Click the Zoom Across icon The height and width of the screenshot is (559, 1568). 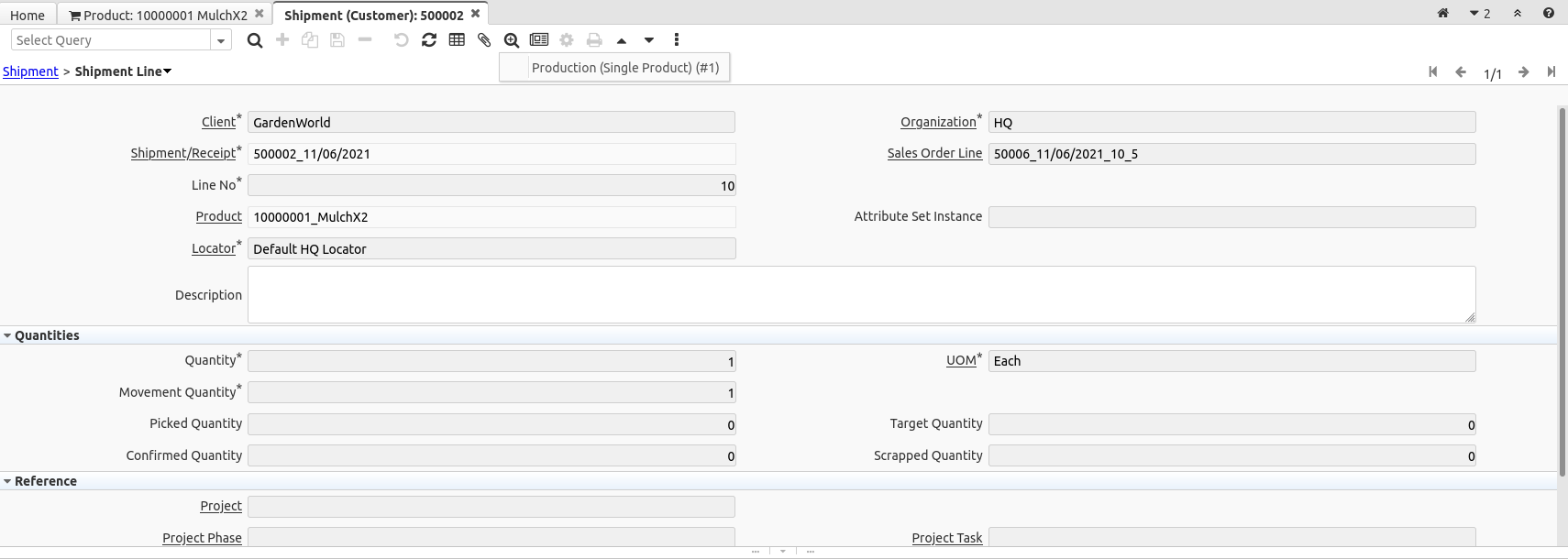[512, 40]
